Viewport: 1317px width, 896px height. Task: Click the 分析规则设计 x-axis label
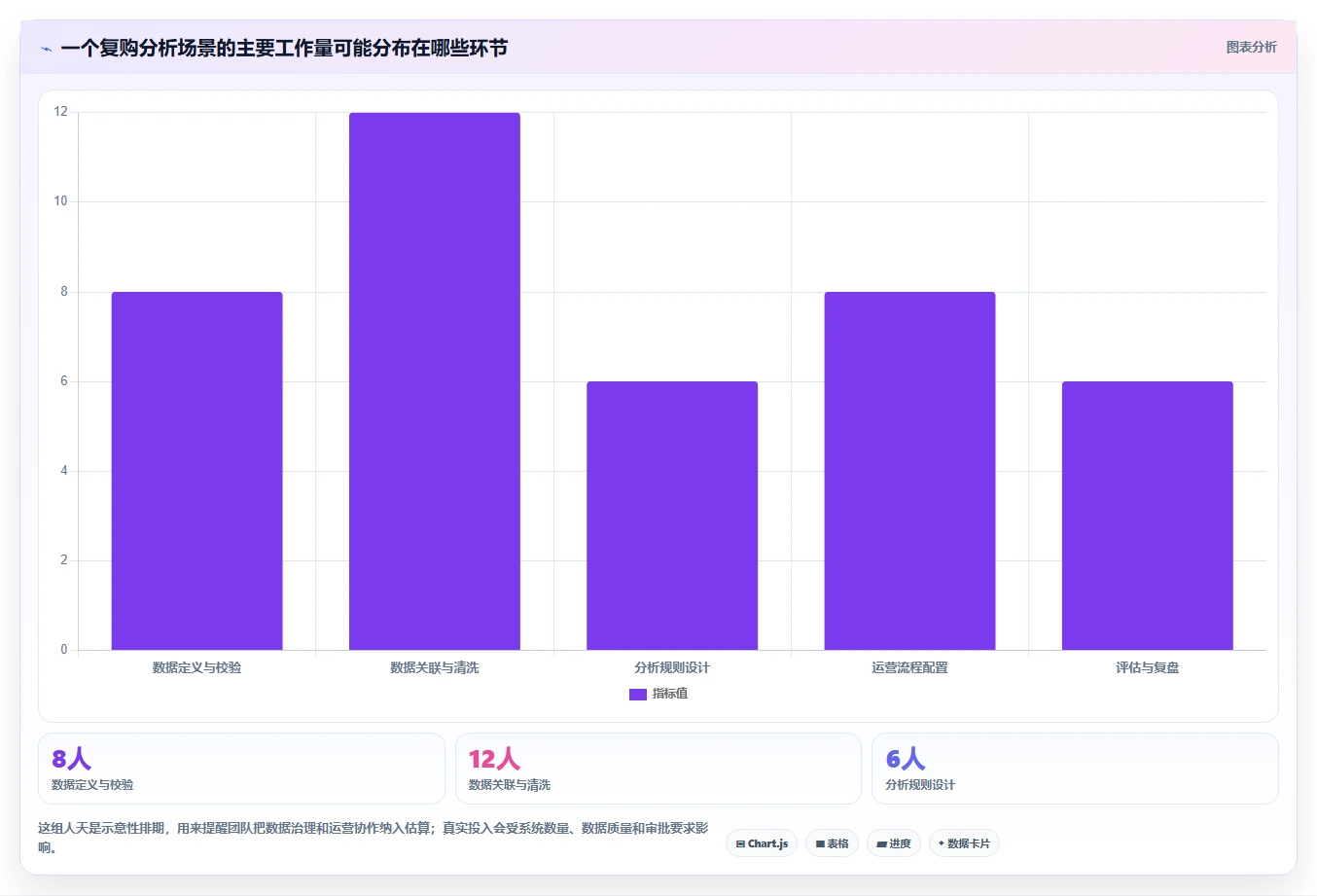(672, 667)
